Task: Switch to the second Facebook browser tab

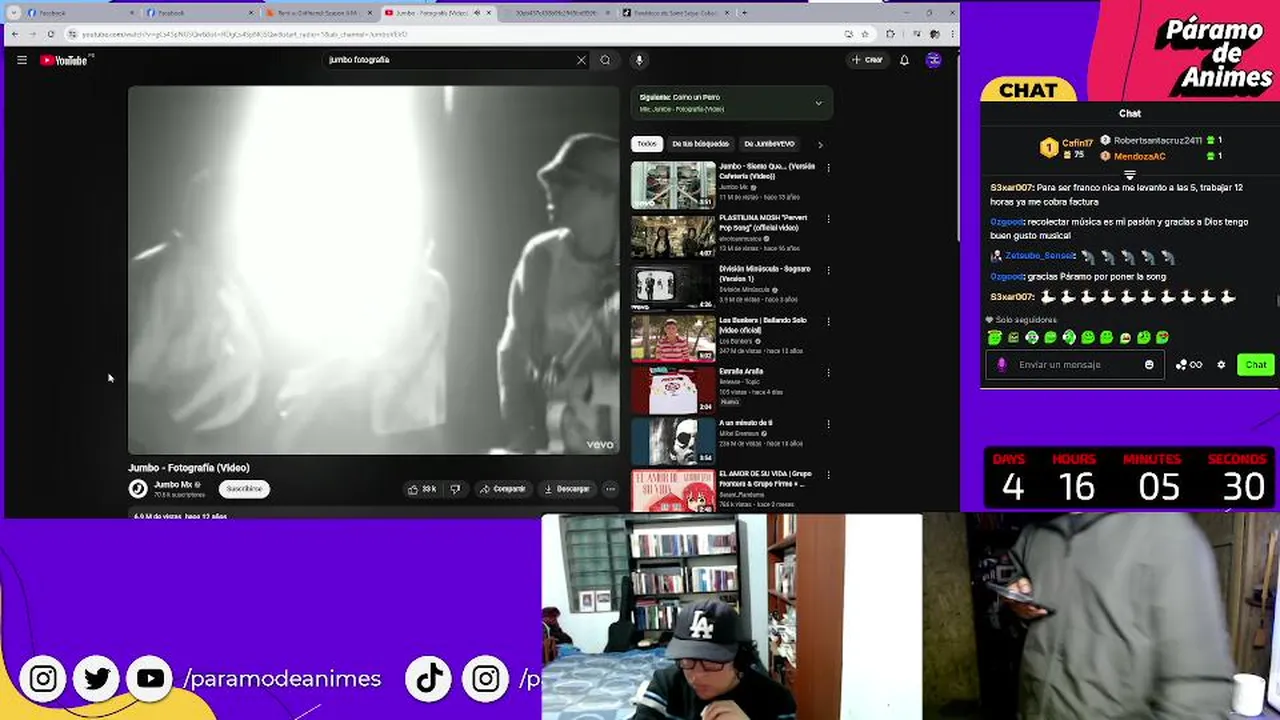Action: [x=198, y=13]
